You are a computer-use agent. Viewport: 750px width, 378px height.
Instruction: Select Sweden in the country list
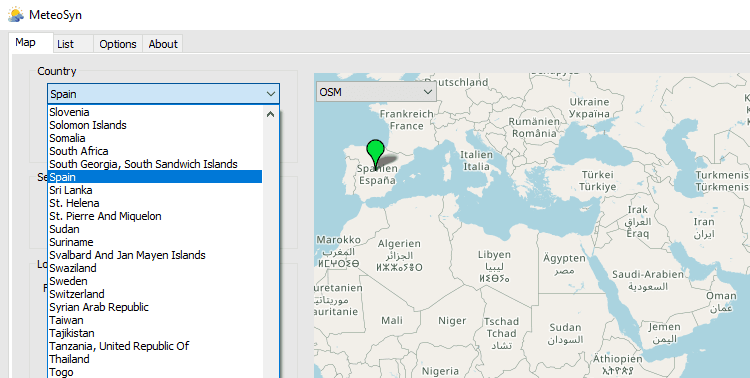[155, 280]
